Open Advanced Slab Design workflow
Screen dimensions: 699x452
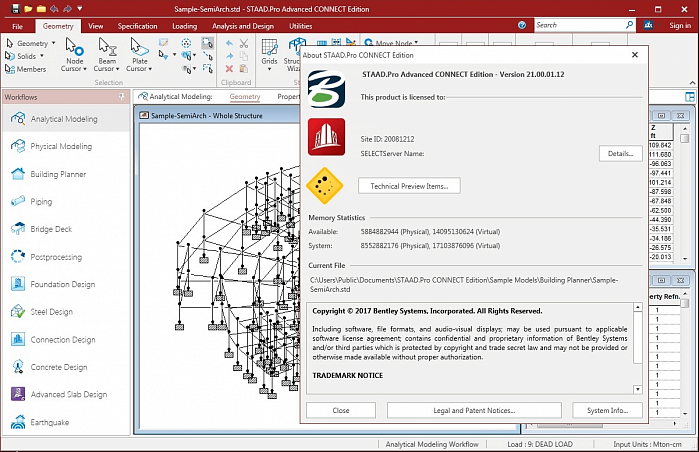click(66, 394)
